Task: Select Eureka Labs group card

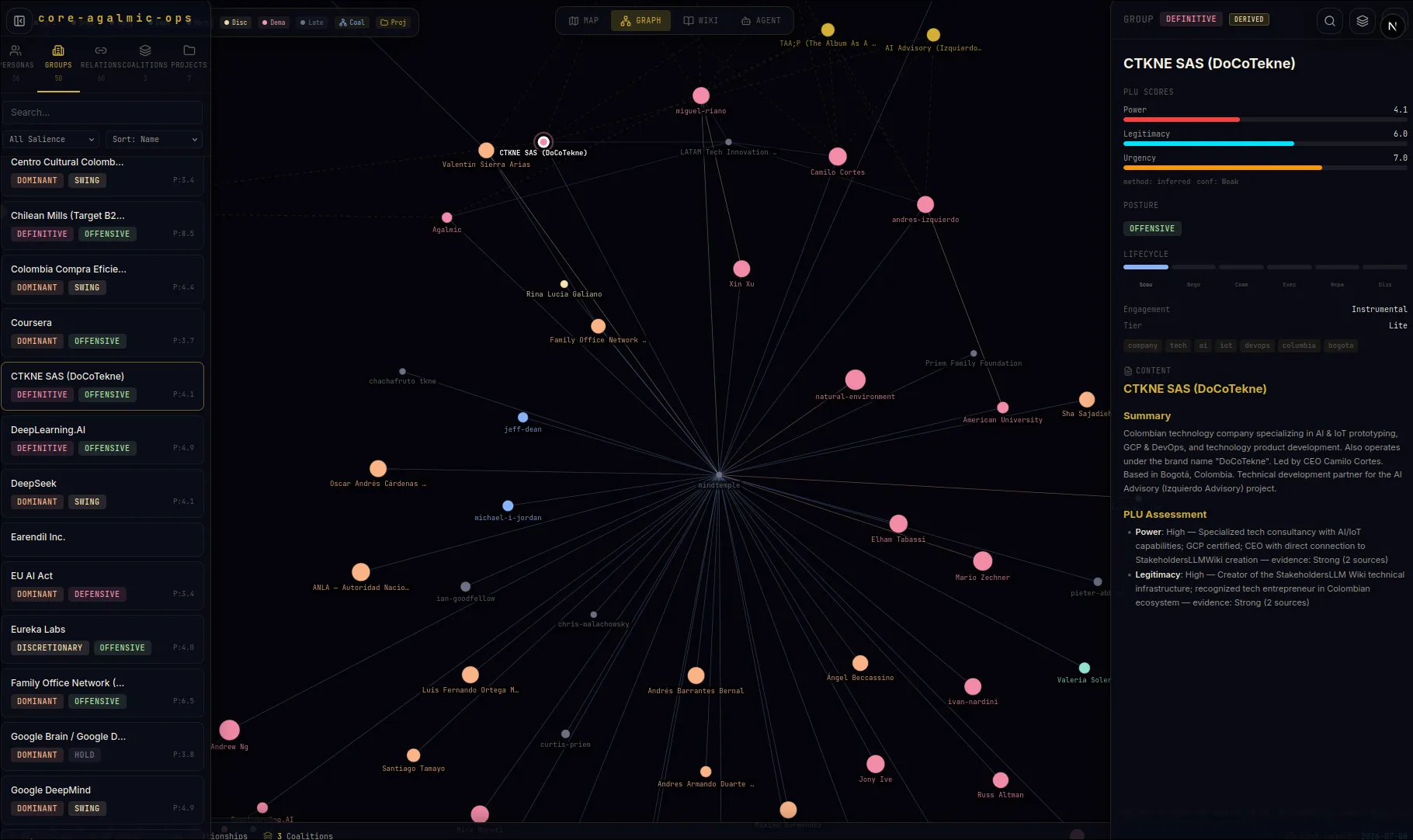Action: [x=102, y=639]
